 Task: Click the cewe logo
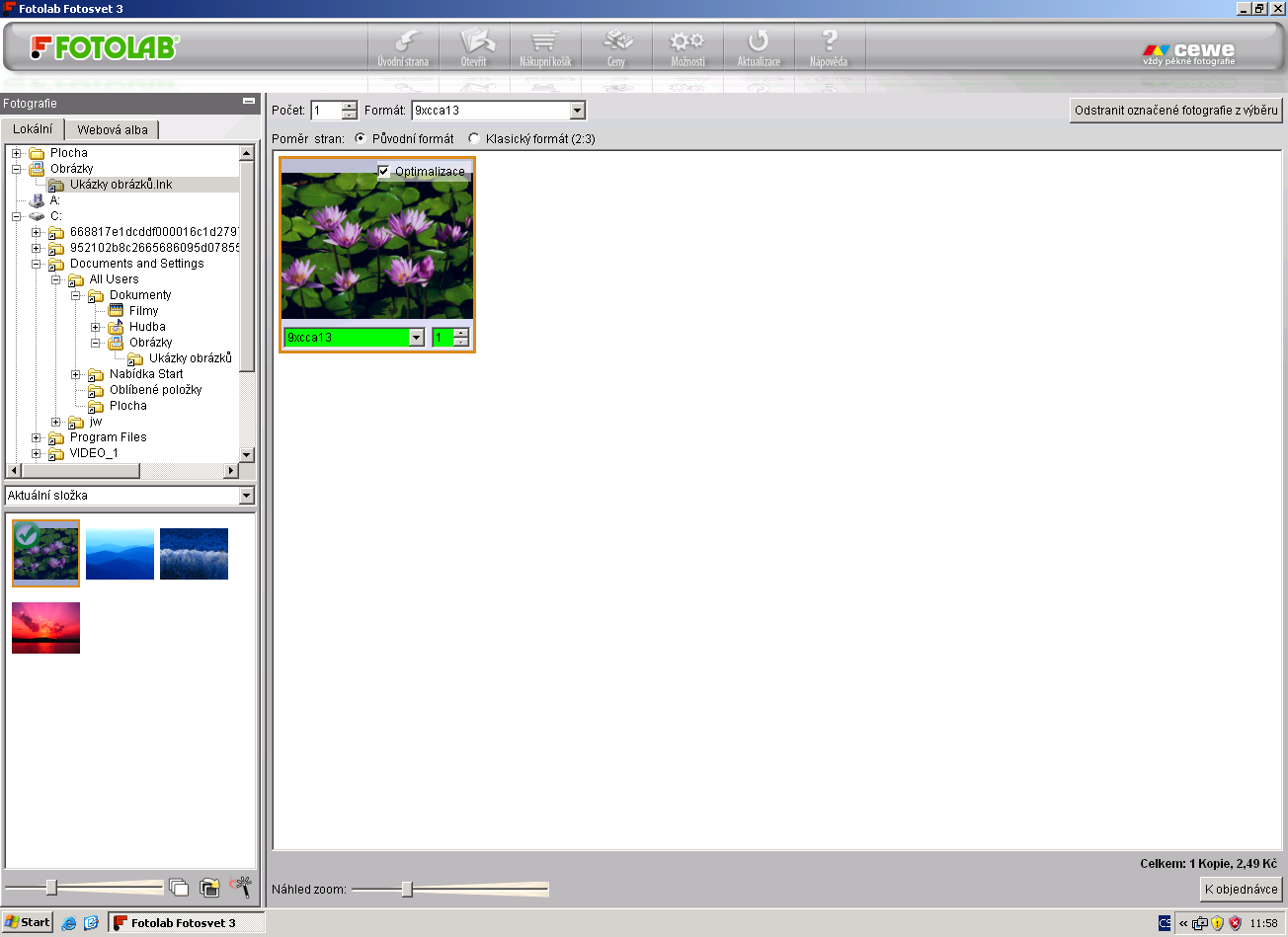1189,52
